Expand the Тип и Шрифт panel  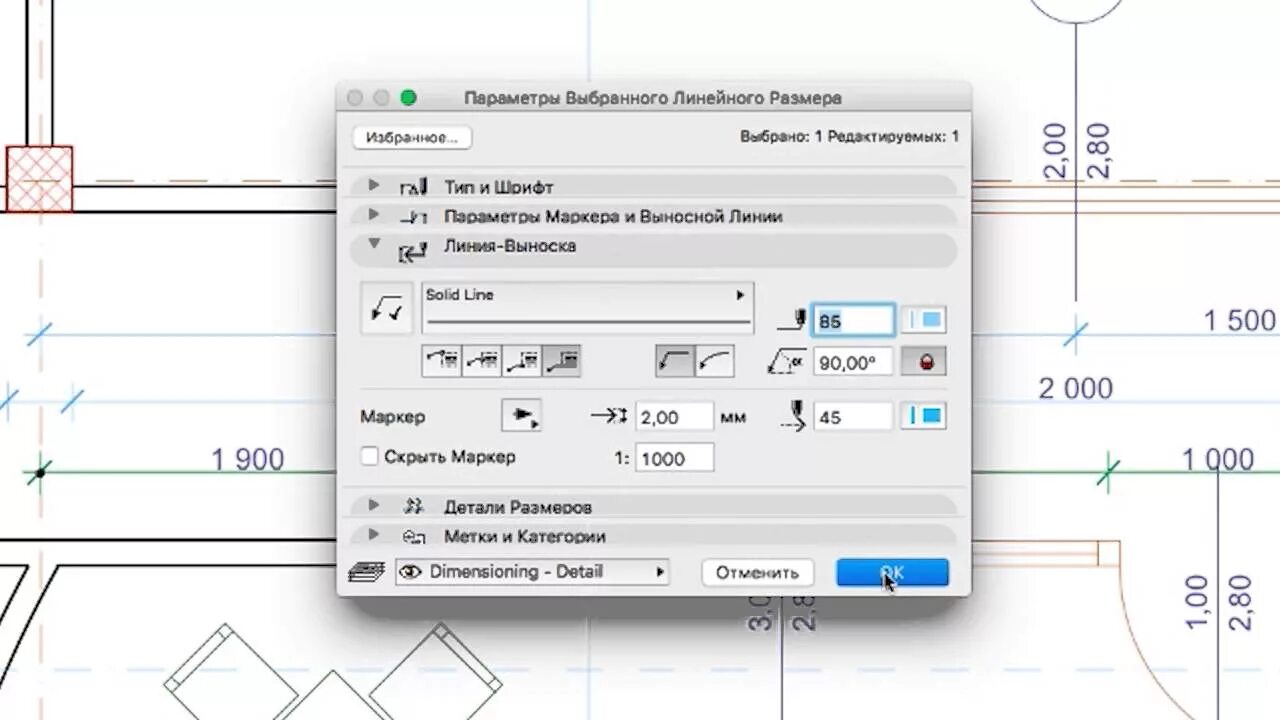tap(374, 185)
